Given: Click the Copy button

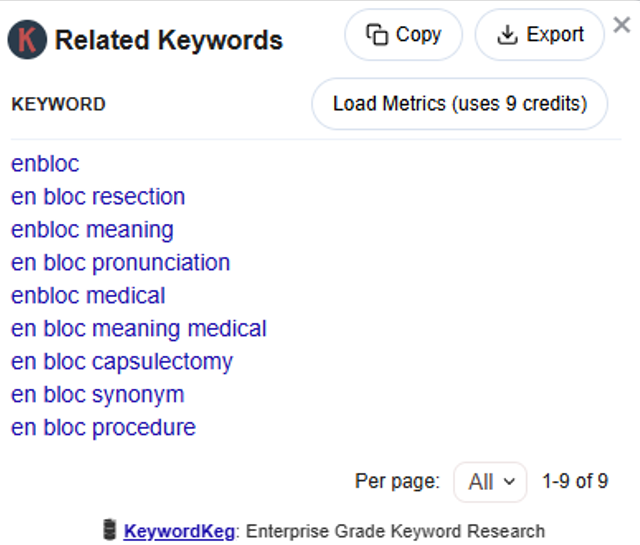Looking at the screenshot, I should click(403, 35).
